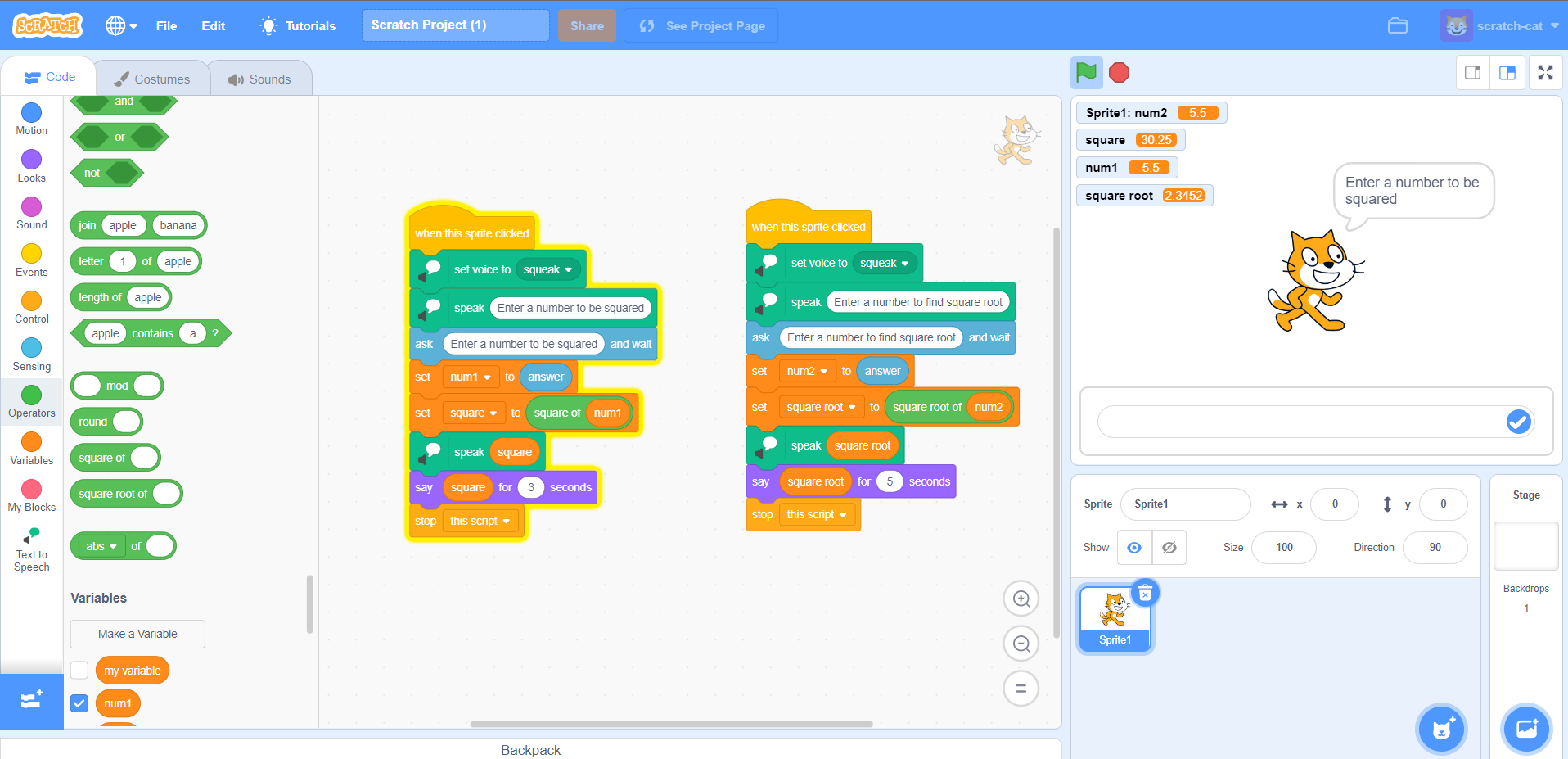Click the Choose a Sprite button
Viewport: 1568px width, 759px height.
click(1440, 729)
